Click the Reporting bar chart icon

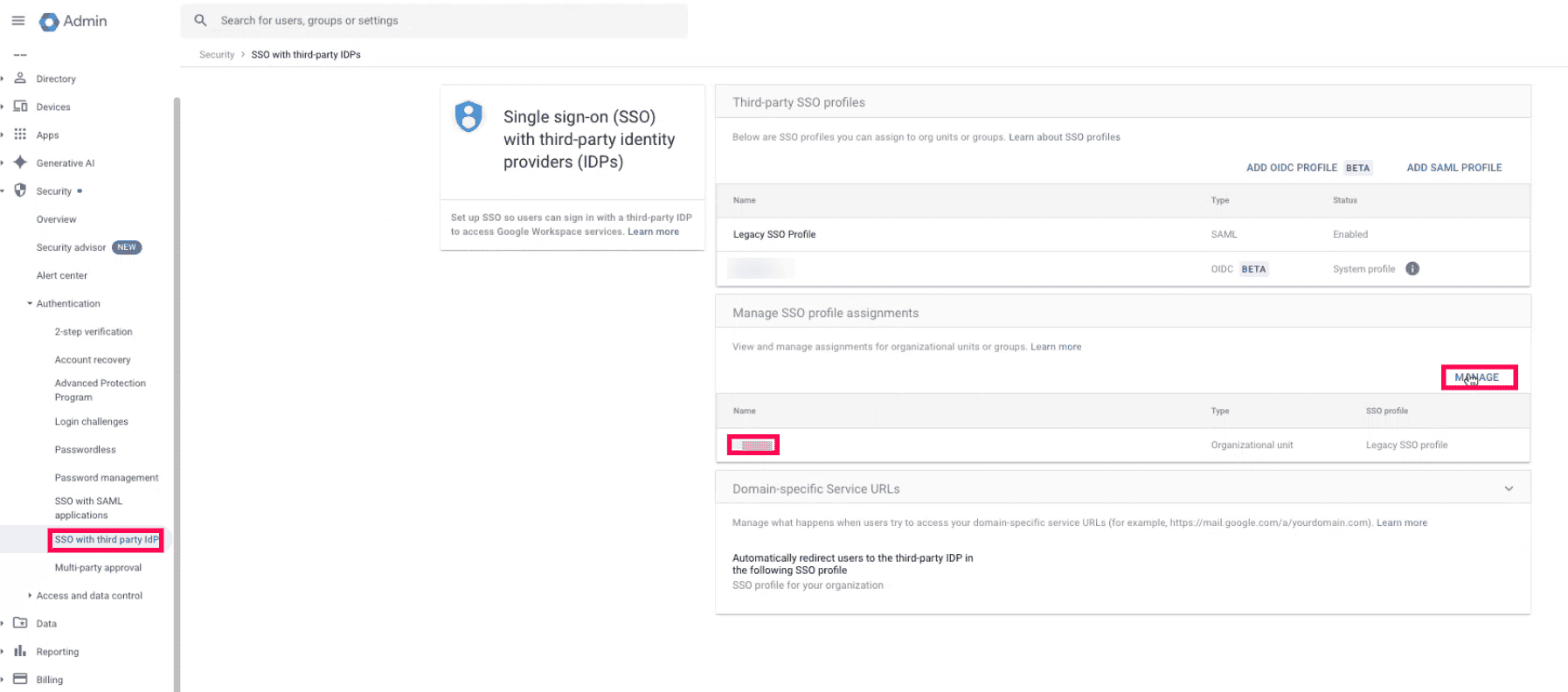(x=20, y=650)
